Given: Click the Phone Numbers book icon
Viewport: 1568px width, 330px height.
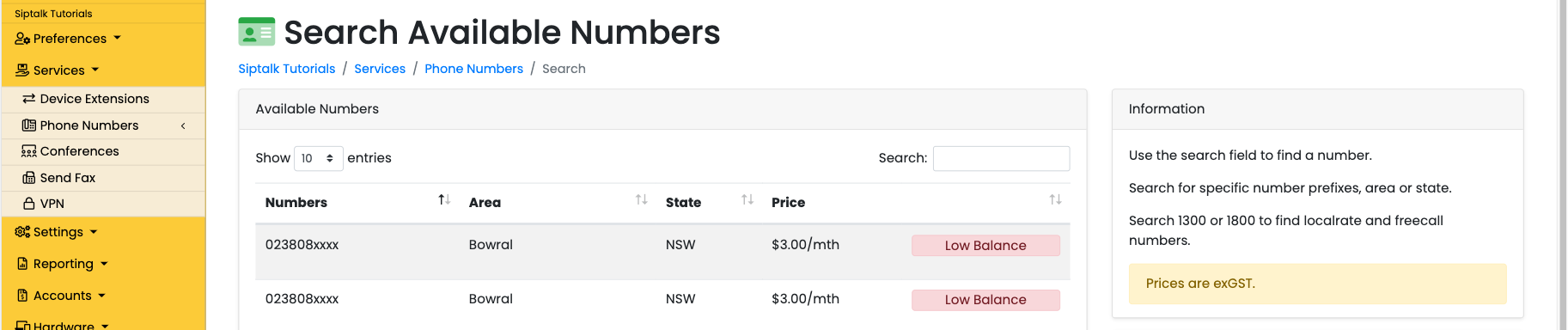Looking at the screenshot, I should [x=29, y=125].
